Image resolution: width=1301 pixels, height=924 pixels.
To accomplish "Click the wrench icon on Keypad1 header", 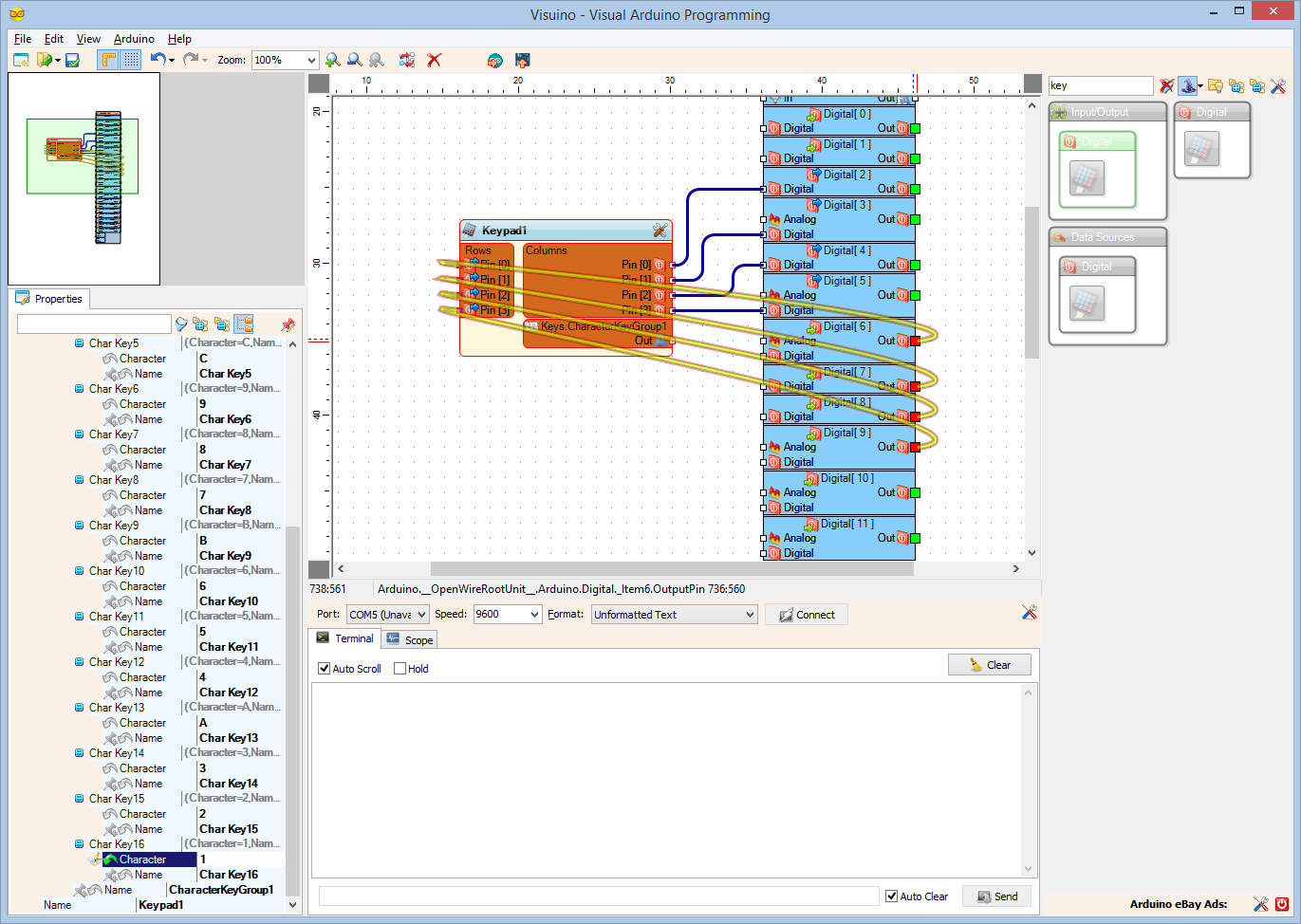I will pos(660,230).
